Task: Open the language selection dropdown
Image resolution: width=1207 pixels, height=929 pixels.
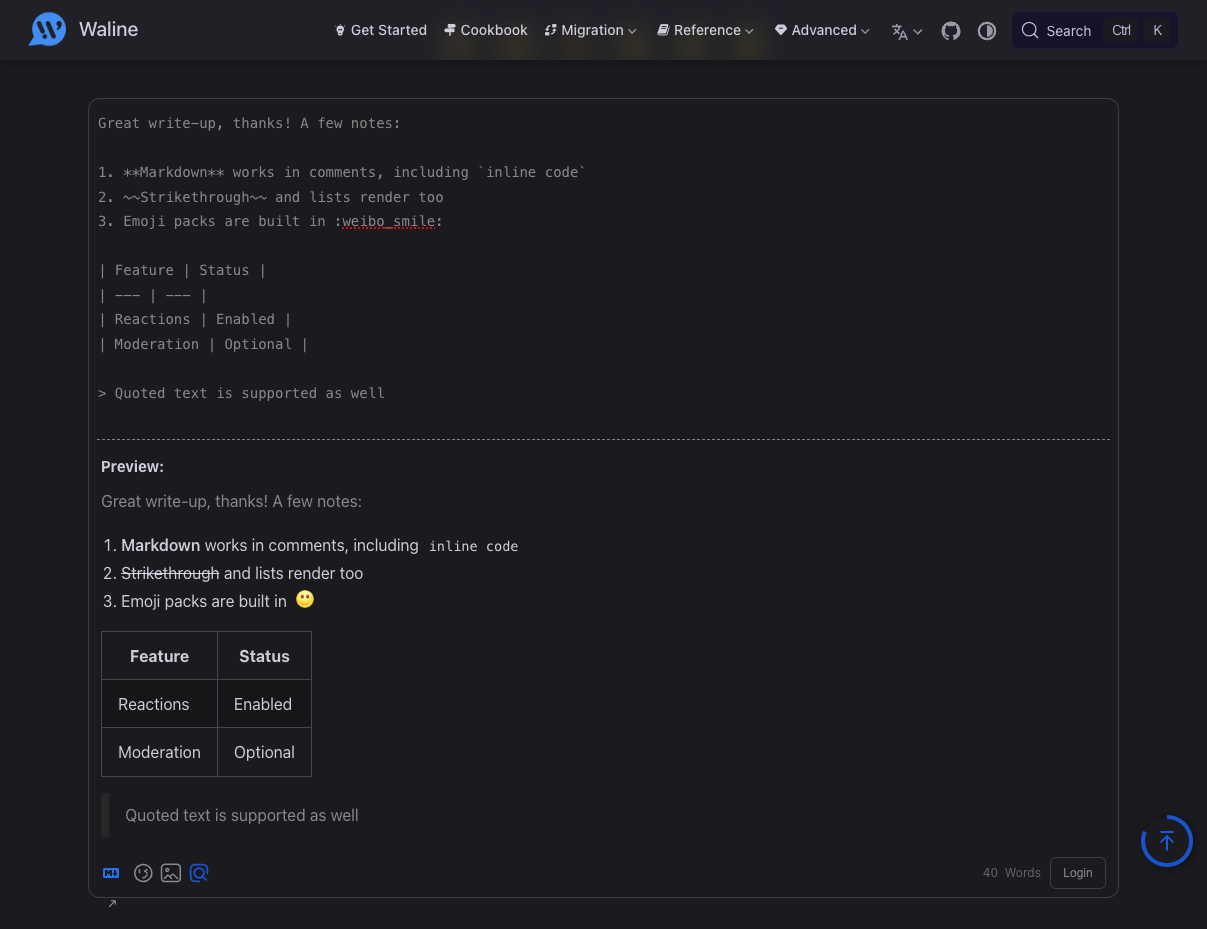Action: click(907, 31)
